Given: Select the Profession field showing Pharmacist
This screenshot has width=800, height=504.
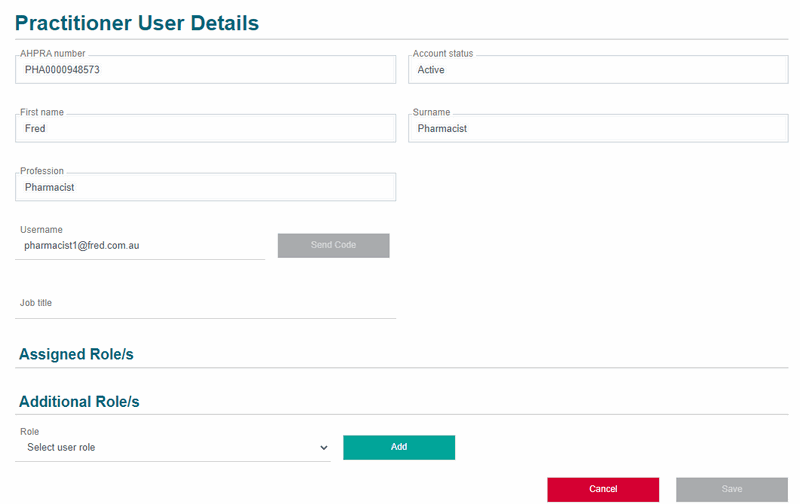Looking at the screenshot, I should pyautogui.click(x=205, y=187).
